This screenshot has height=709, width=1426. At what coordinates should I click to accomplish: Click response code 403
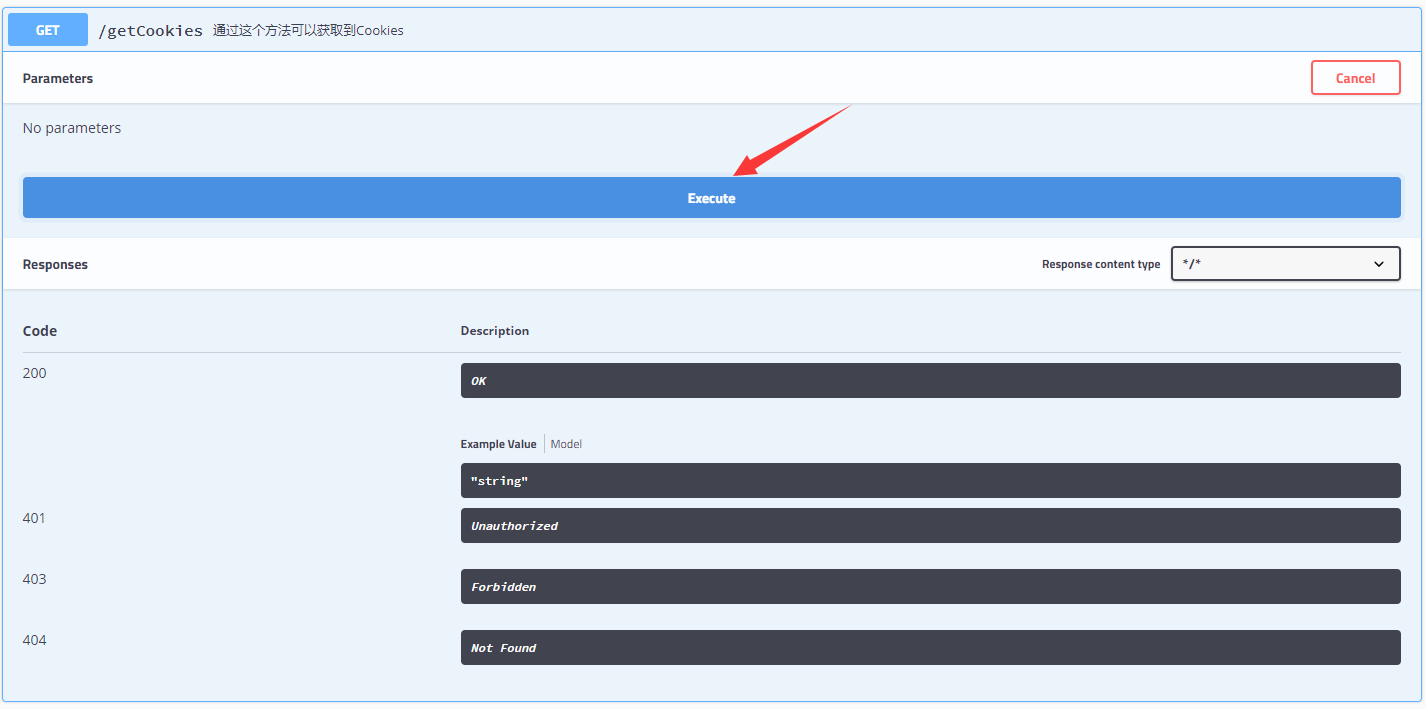point(34,579)
